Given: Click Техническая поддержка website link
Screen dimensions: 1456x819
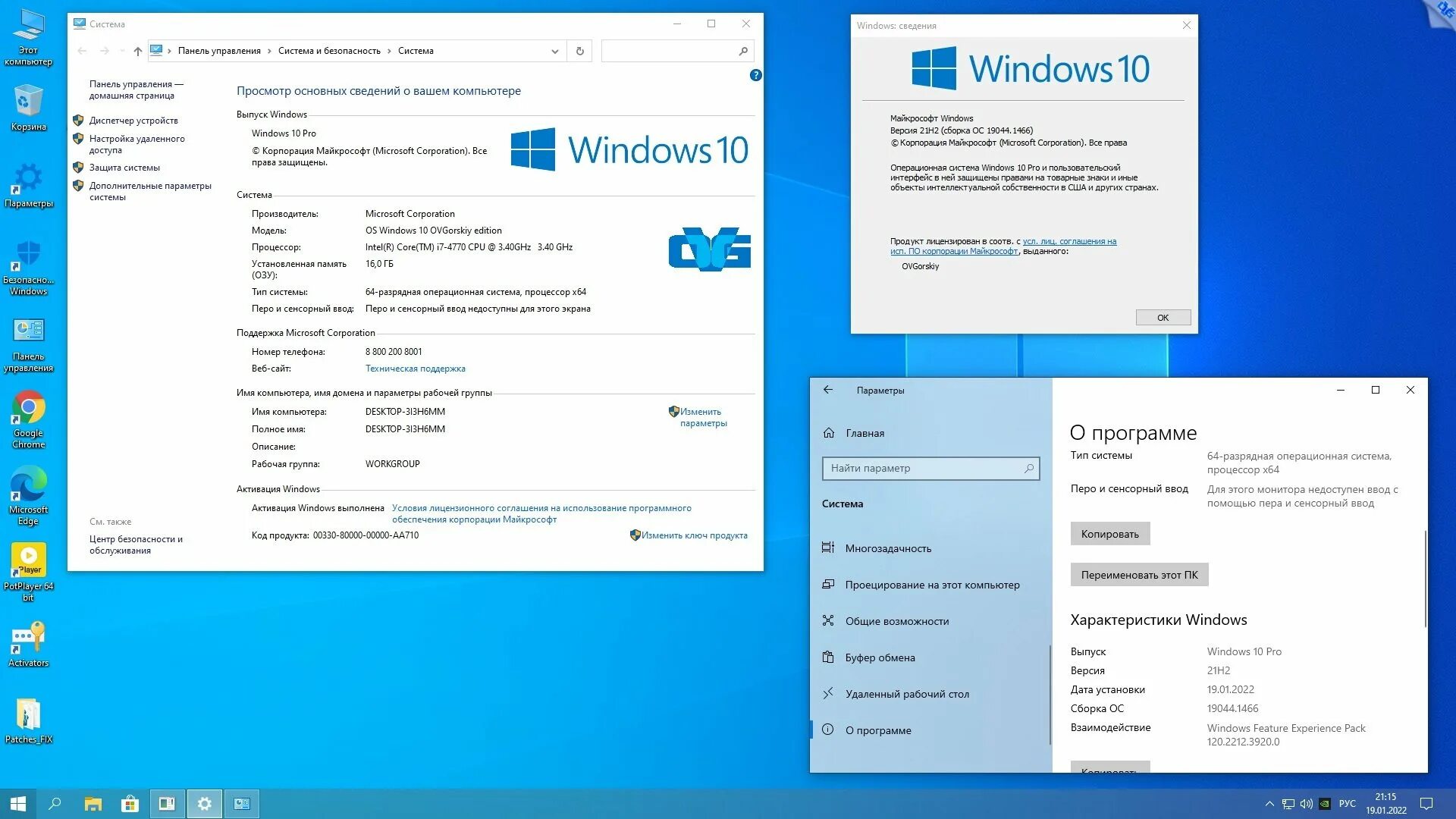Looking at the screenshot, I should [x=414, y=367].
